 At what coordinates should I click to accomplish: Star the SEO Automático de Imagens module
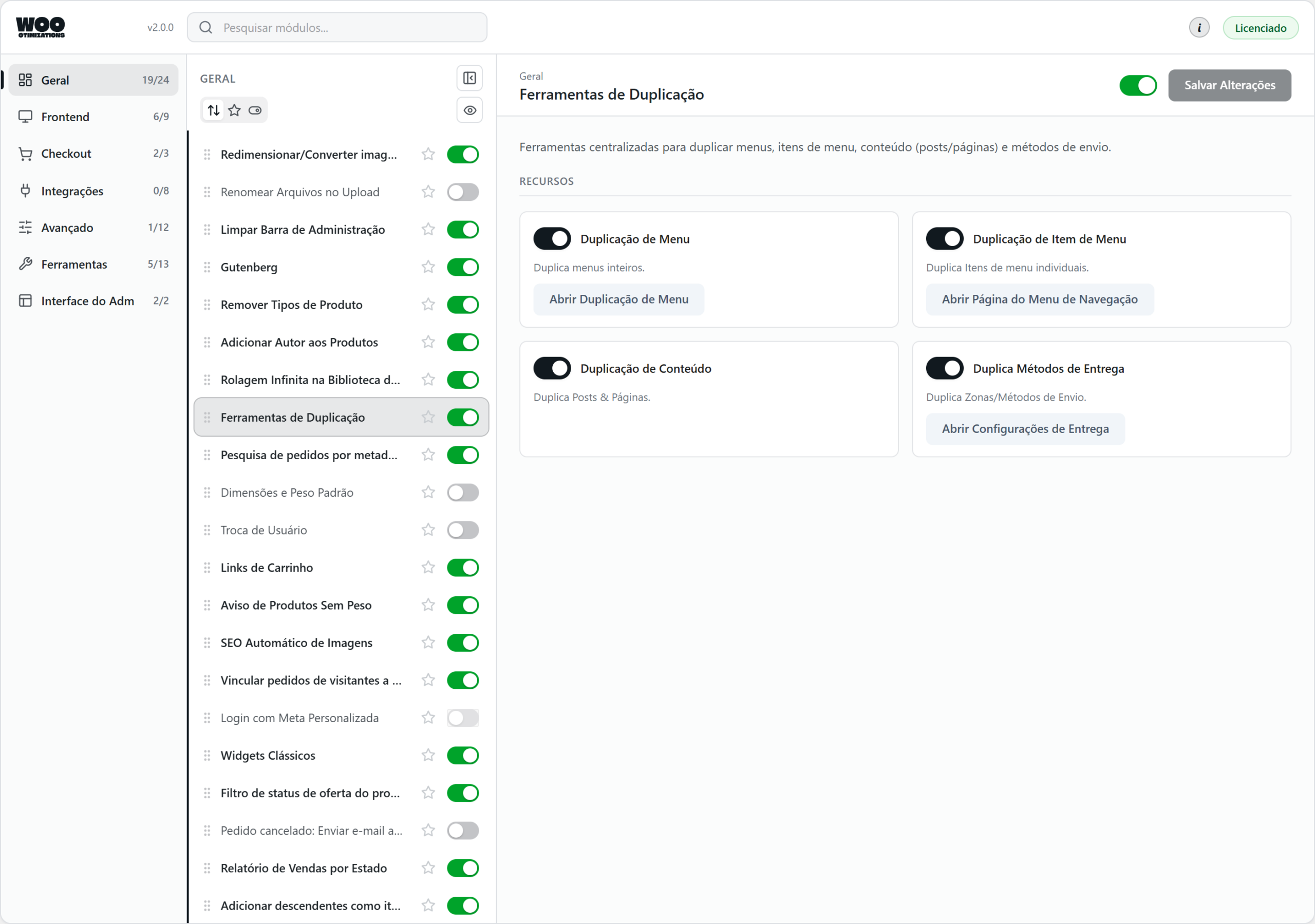click(x=428, y=643)
